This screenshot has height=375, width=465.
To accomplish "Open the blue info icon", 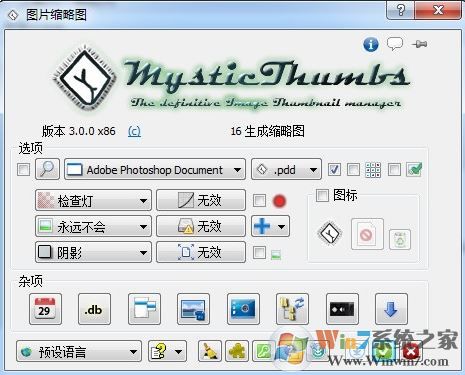I will pyautogui.click(x=371, y=44).
